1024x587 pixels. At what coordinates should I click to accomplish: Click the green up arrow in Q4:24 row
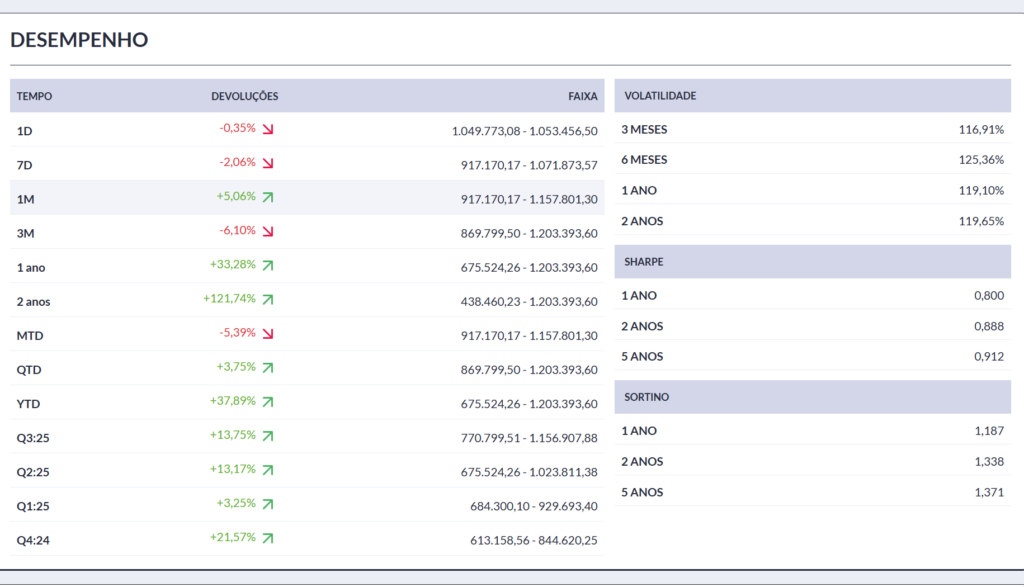click(x=268, y=538)
